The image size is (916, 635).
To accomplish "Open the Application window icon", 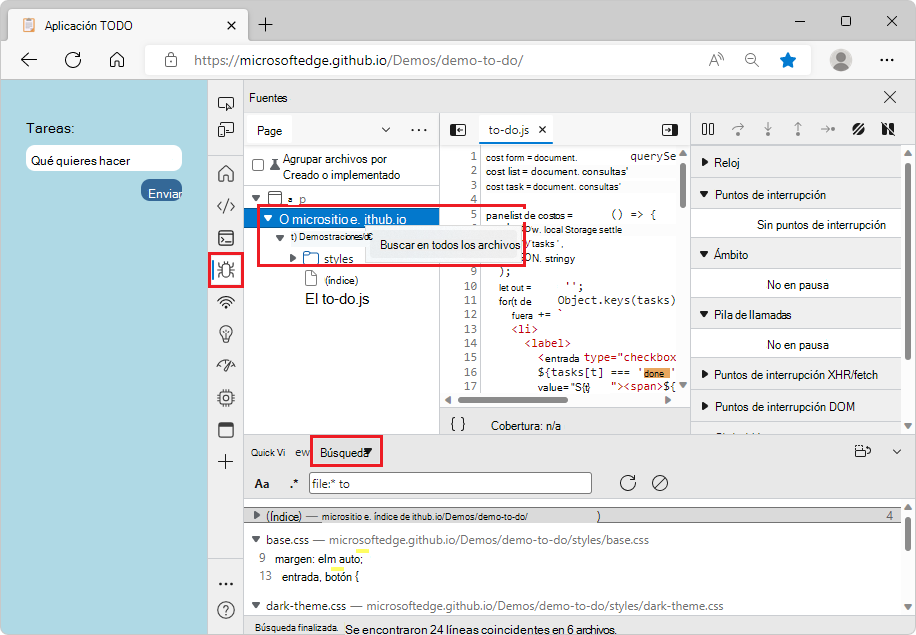I will 225,430.
